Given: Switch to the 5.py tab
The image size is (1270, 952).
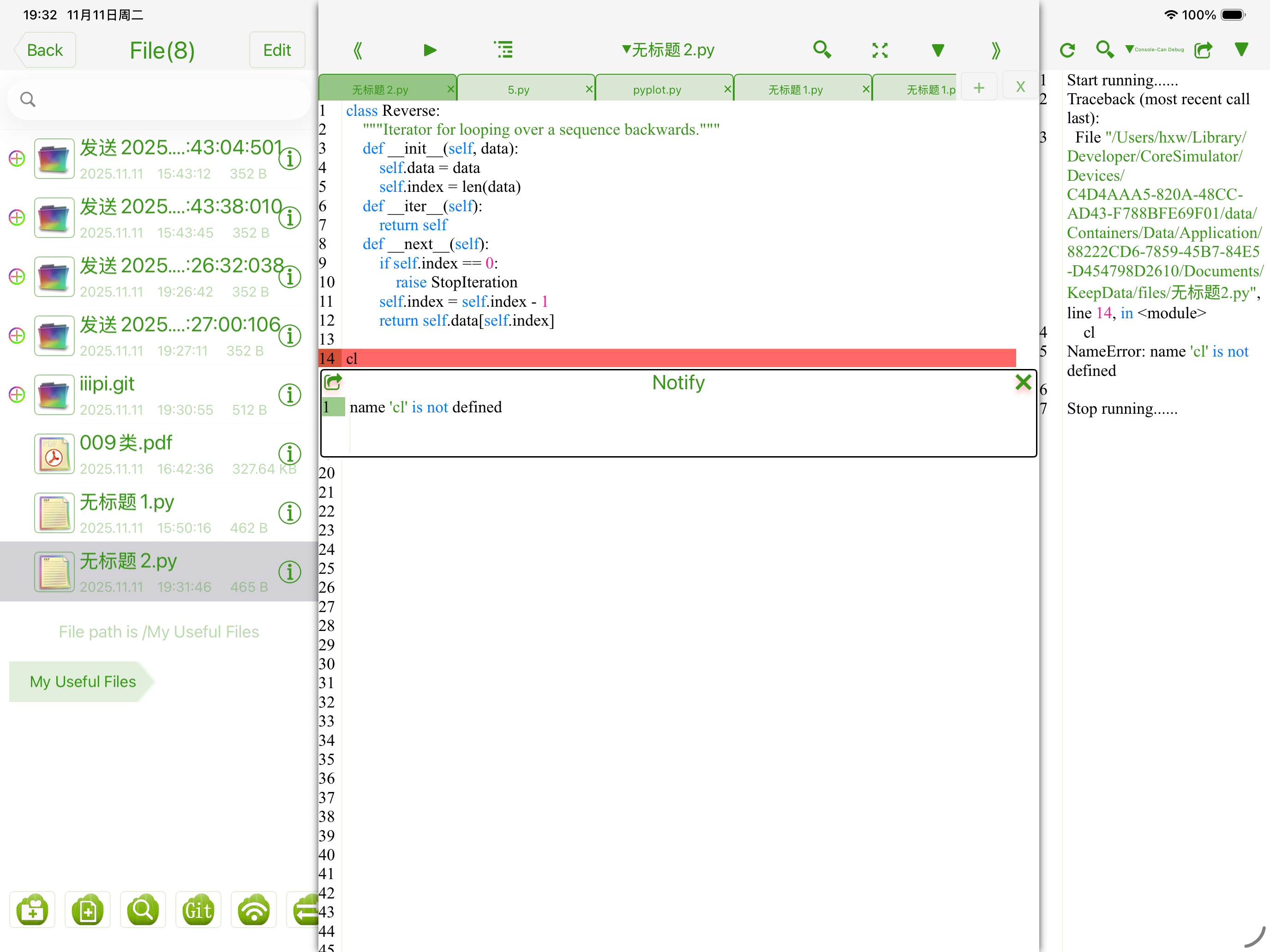Looking at the screenshot, I should [518, 89].
